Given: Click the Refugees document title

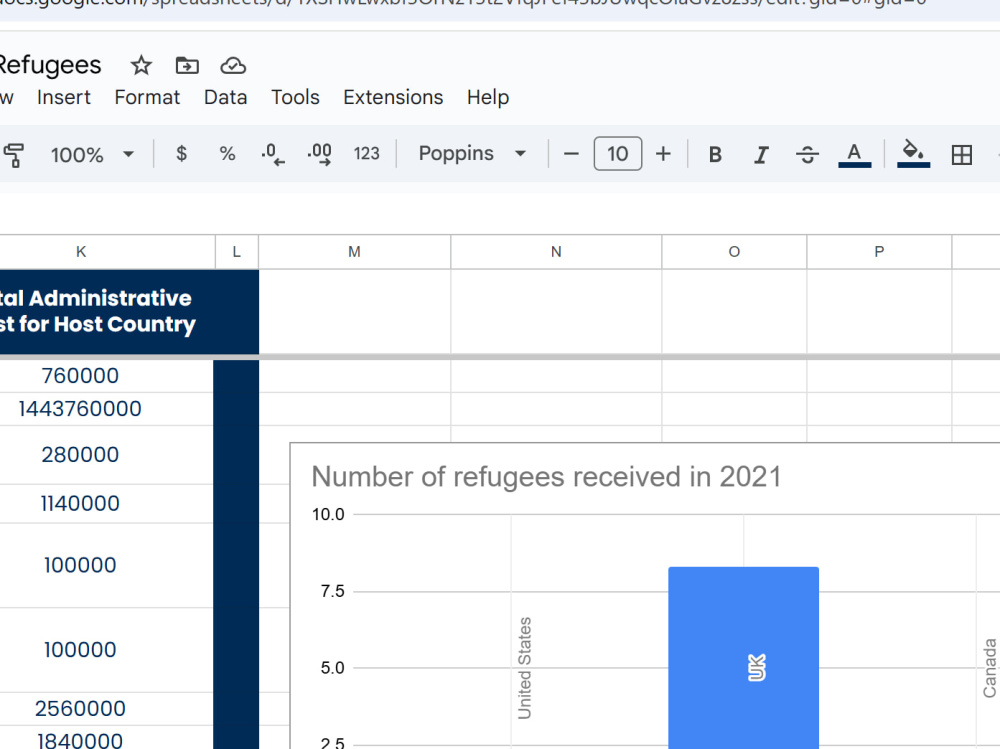Looking at the screenshot, I should click(x=50, y=65).
